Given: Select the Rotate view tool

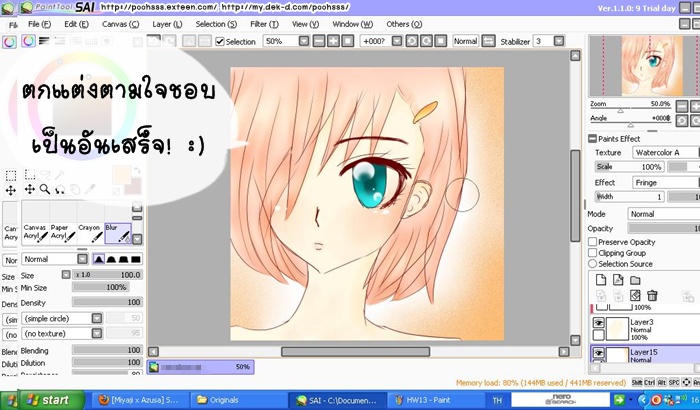Looking at the screenshot, I should pyautogui.click(x=60, y=190).
